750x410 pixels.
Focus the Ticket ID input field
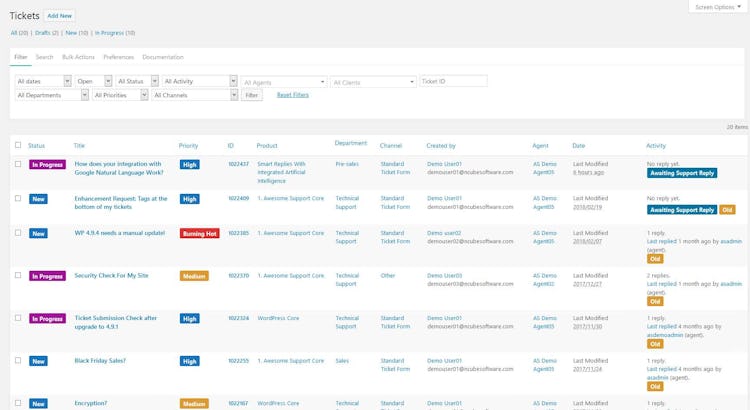[453, 81]
